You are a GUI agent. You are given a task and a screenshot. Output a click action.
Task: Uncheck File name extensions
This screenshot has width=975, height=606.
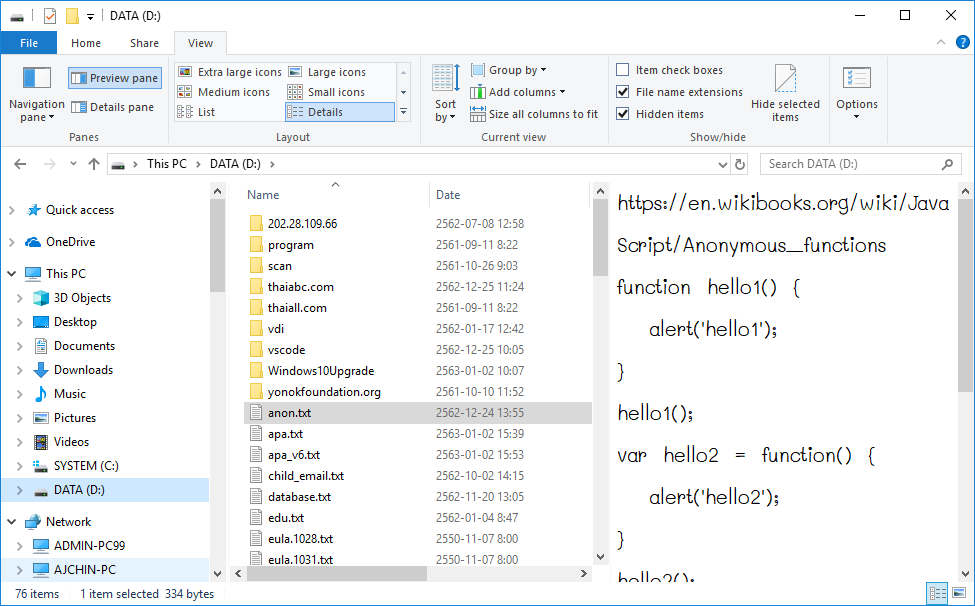623,92
